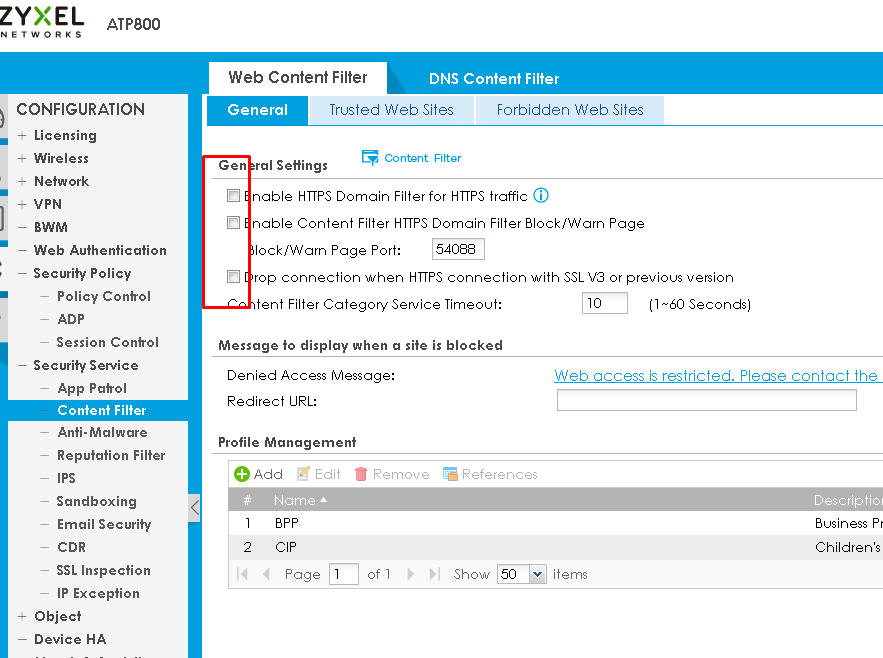Click the Edit pencil icon
883x658 pixels.
(x=303, y=474)
